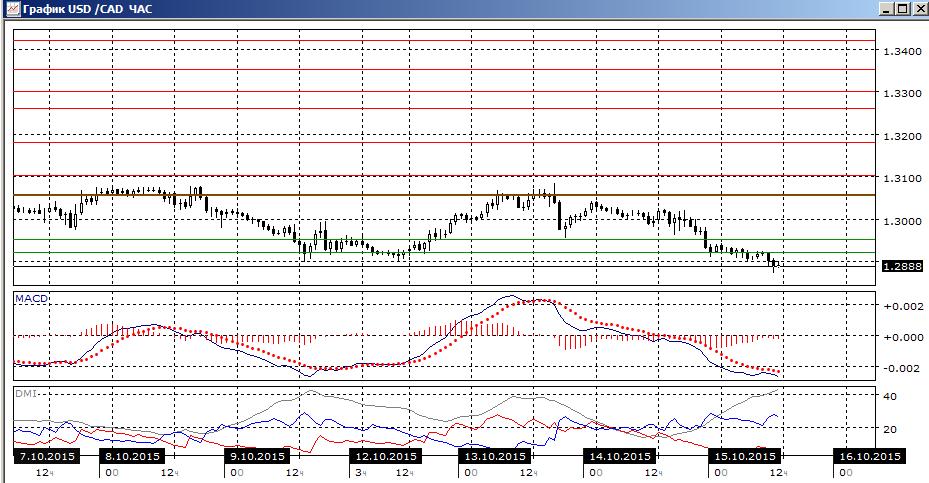This screenshot has width=929, height=483.
Task: Select the 16.10.2015 date marker
Action: (869, 456)
